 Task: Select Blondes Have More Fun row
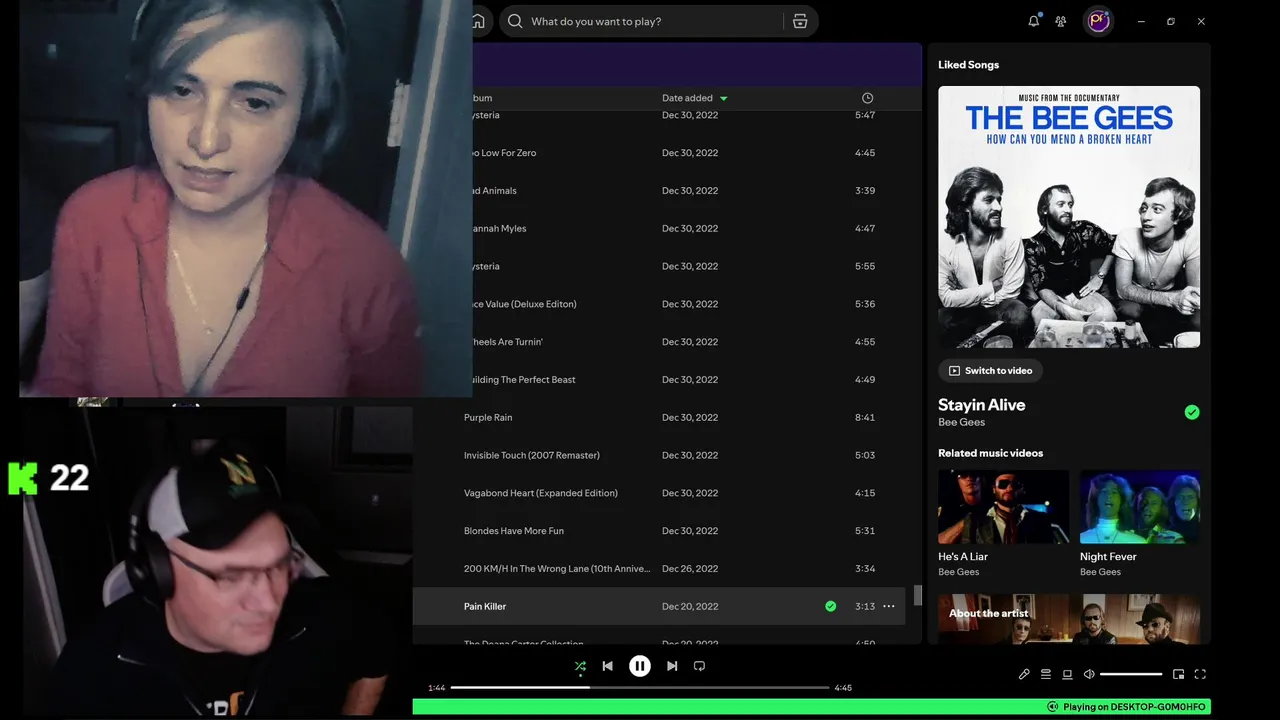point(660,531)
